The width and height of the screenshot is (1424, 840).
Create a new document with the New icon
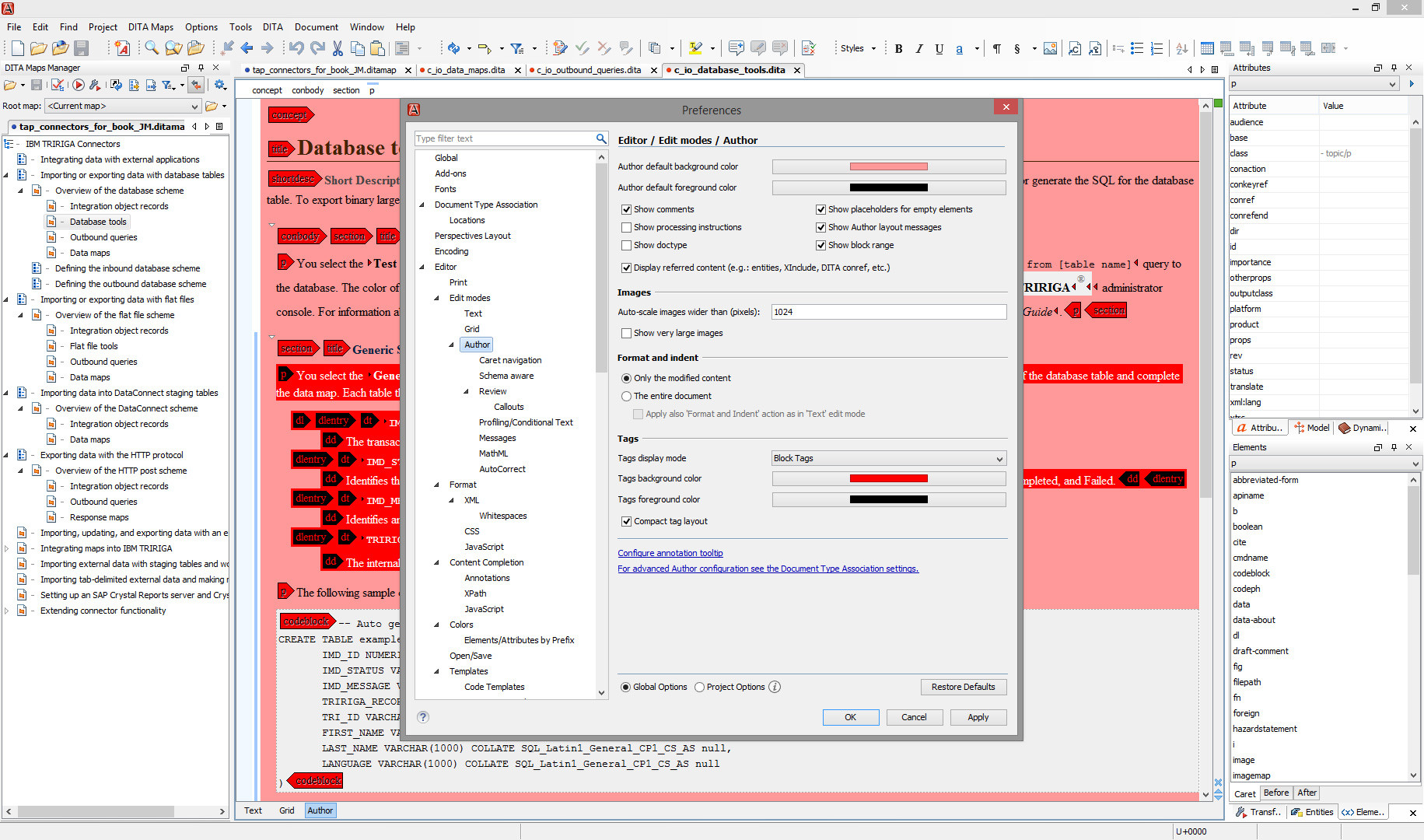point(17,48)
